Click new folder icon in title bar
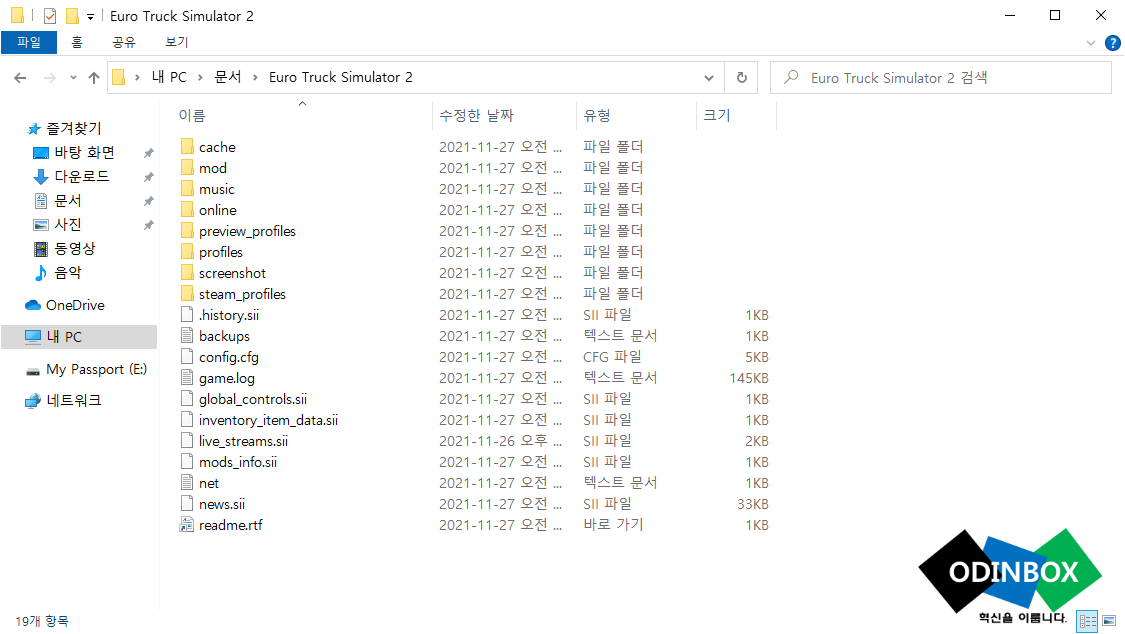 coord(72,16)
